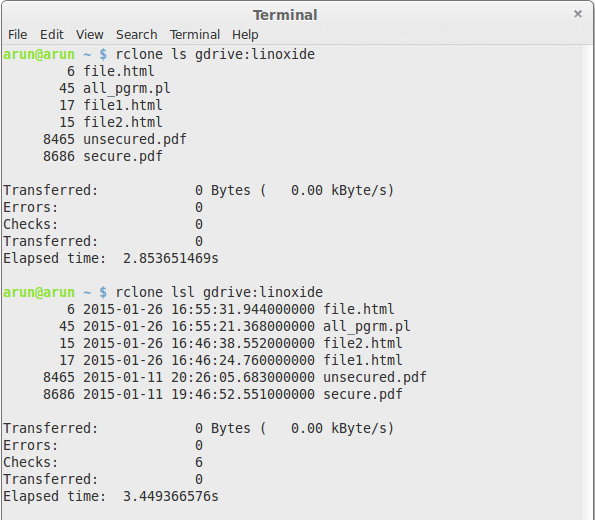
Task: Click the Terminal title bar
Action: click(x=285, y=15)
